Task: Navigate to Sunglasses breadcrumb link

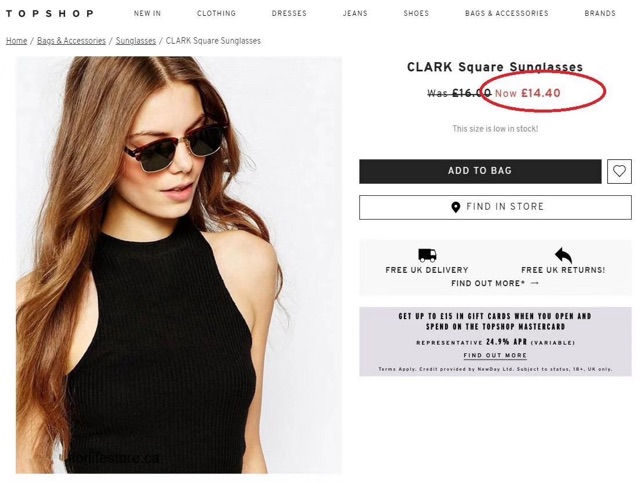Action: point(136,41)
